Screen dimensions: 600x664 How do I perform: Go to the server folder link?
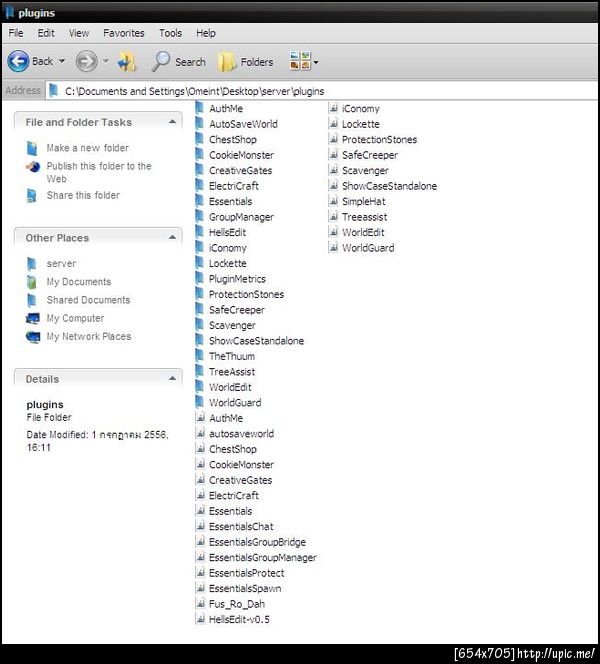[61, 263]
